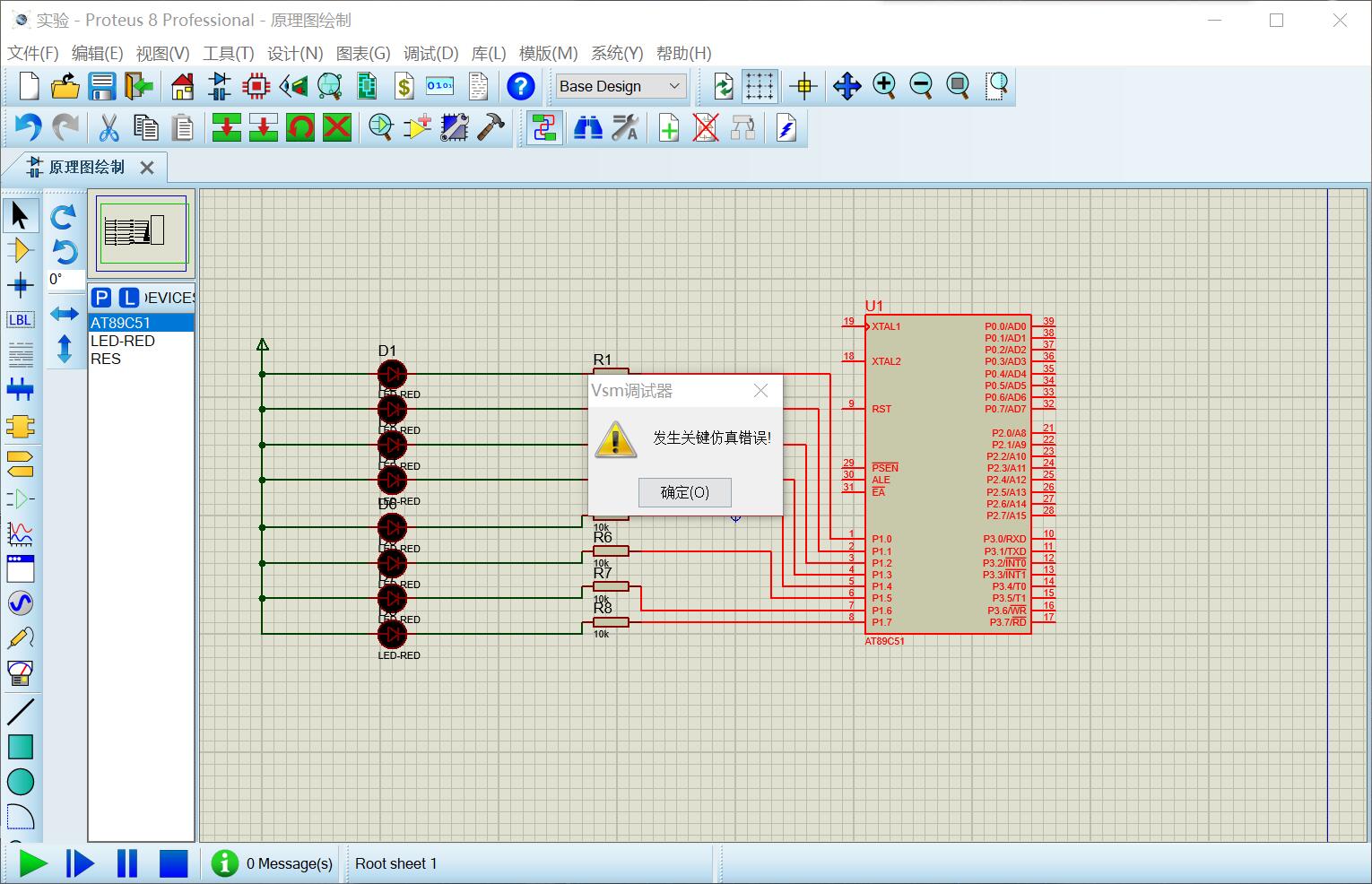Click the X-Mirror horizontal flip icon
1372x884 pixels.
coord(64,314)
